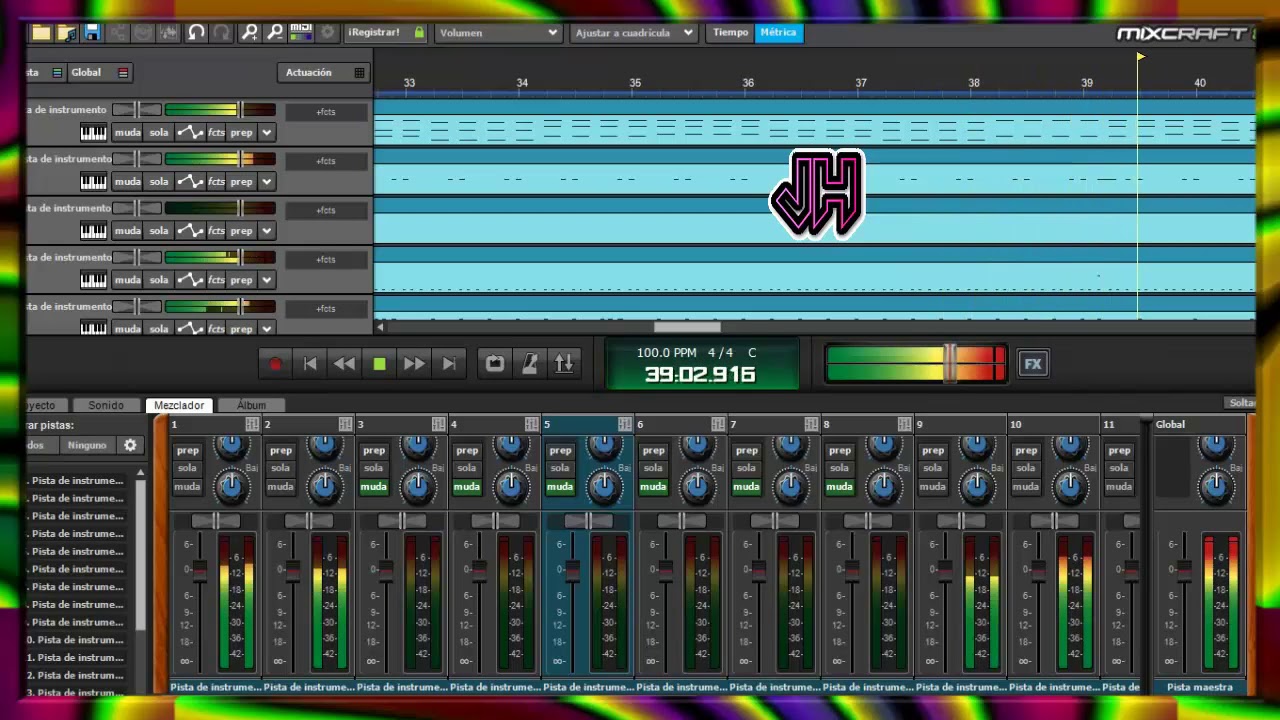Click the redo arrow icon

coord(221,32)
